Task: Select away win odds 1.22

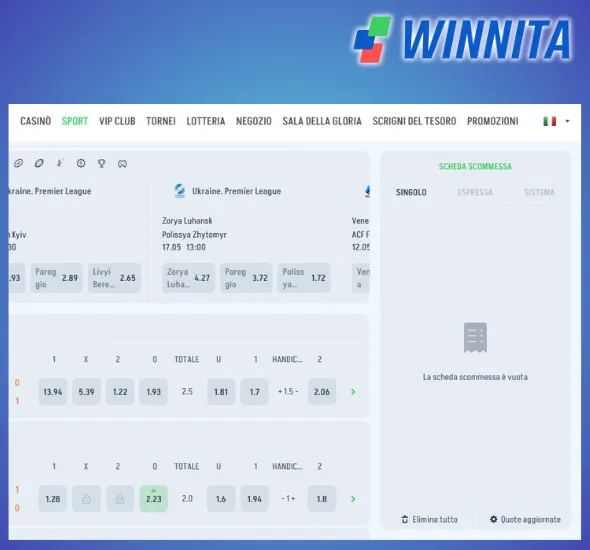Action: (120, 392)
